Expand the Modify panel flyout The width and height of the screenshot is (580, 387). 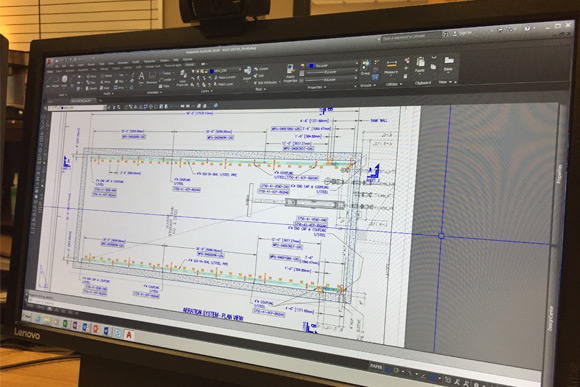coord(108,94)
